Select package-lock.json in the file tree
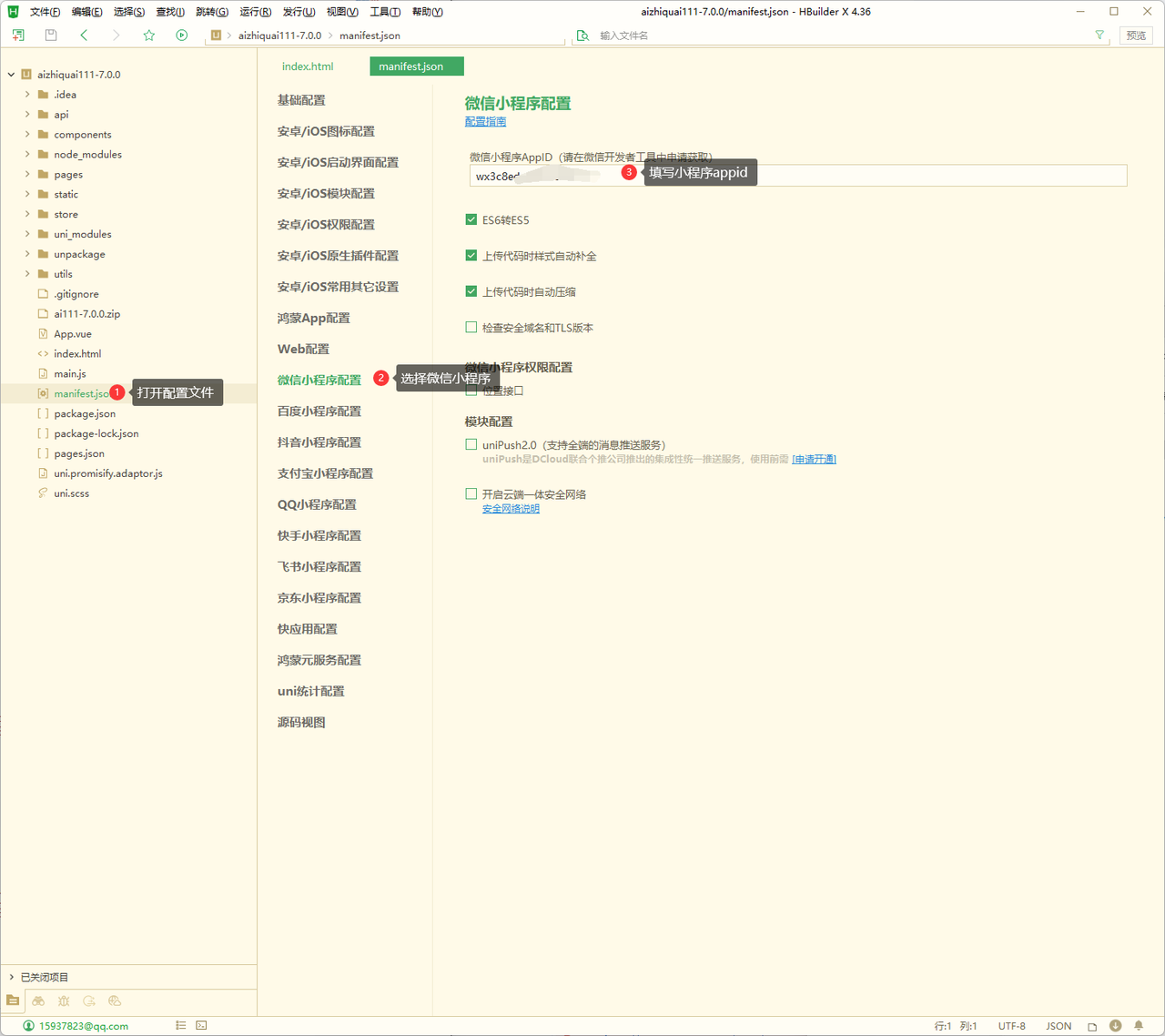 96,433
